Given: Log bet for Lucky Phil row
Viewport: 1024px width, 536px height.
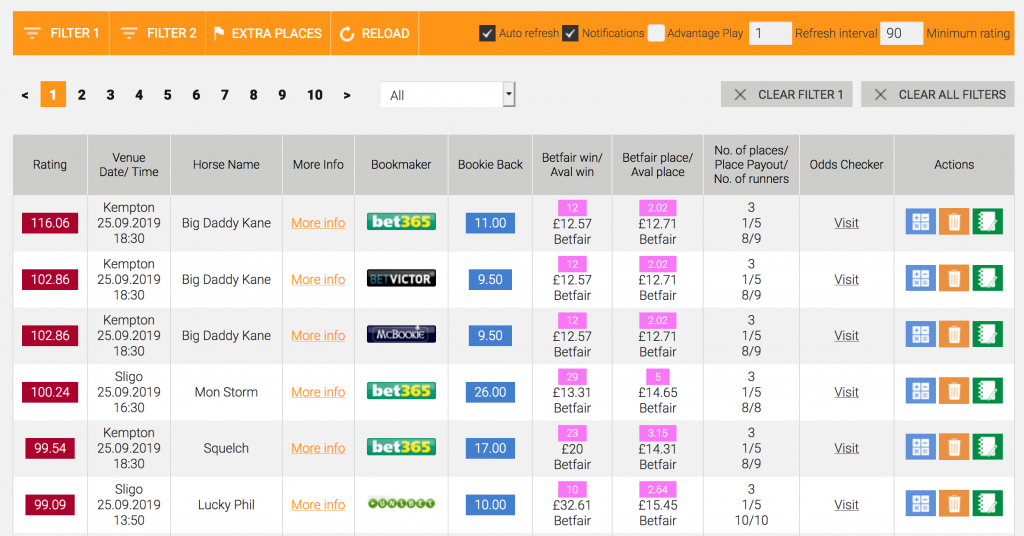Looking at the screenshot, I should coord(987,504).
